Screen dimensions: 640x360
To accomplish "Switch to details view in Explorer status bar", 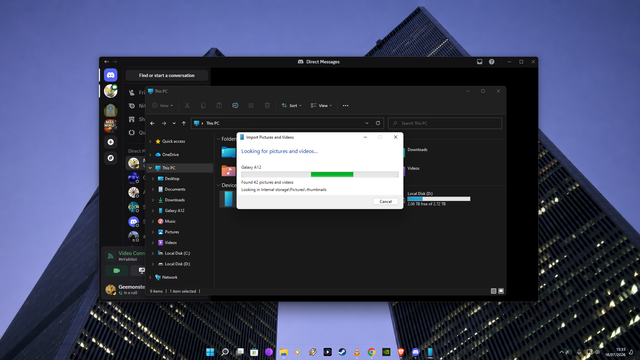I will [493, 291].
